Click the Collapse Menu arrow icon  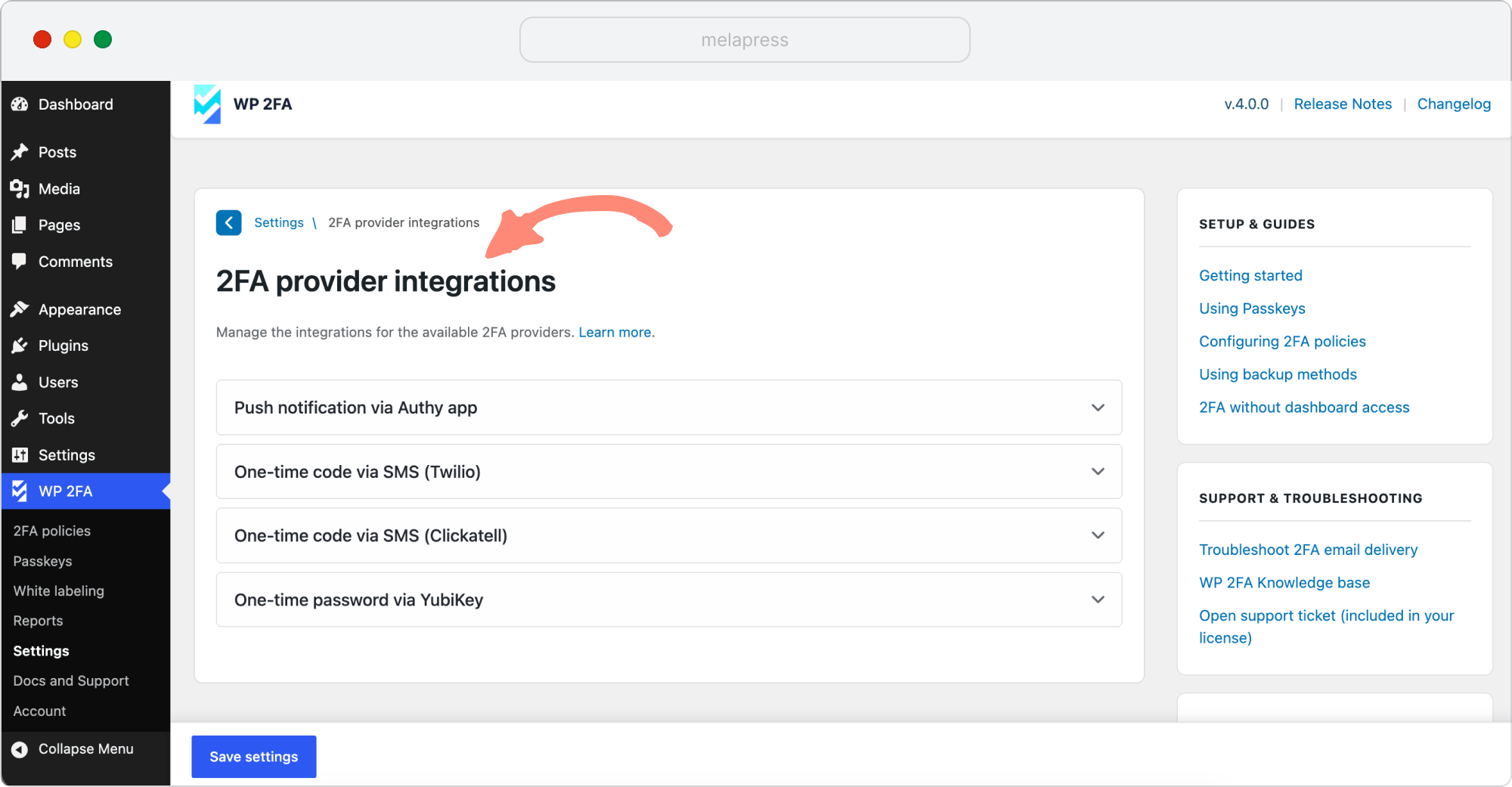tap(20, 749)
